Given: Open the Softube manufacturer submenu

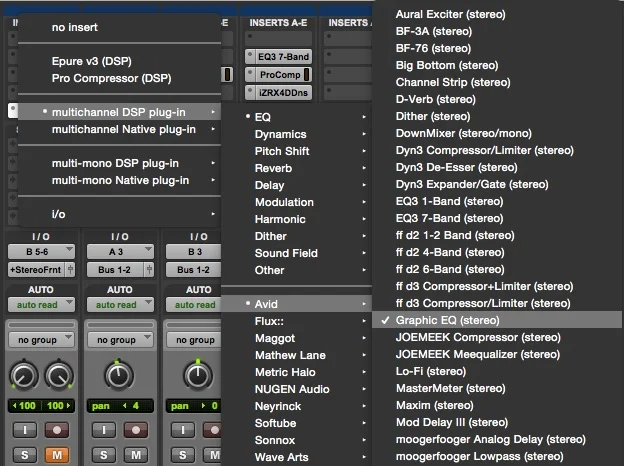Looking at the screenshot, I should (296, 423).
